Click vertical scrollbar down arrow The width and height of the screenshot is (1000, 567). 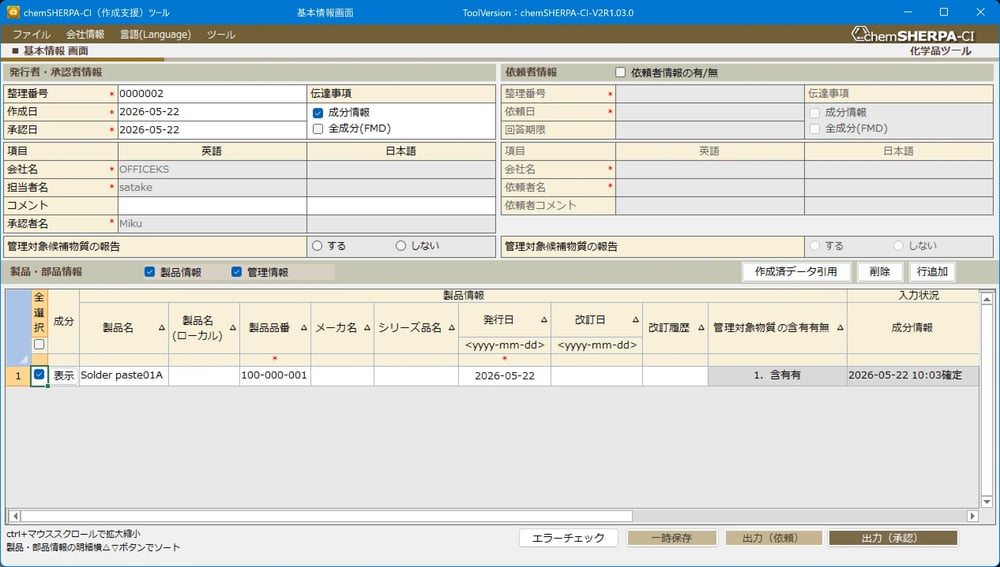[987, 501]
